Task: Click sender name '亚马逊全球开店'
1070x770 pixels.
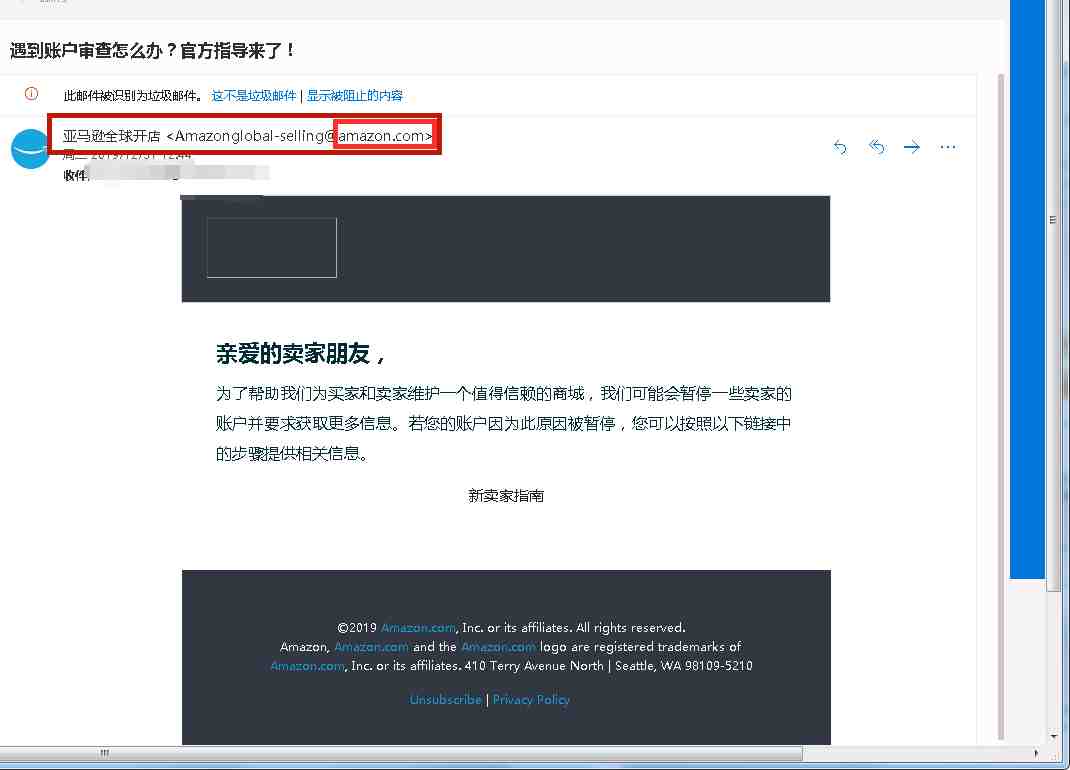Action: [x=111, y=136]
